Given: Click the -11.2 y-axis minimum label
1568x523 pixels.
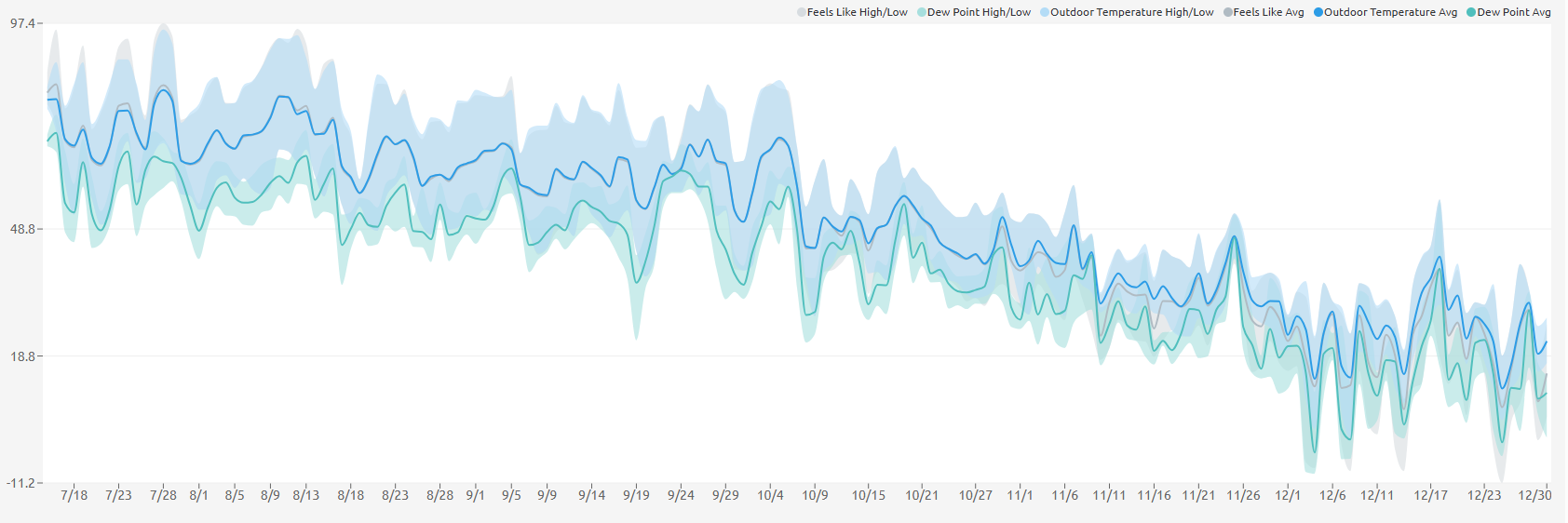Looking at the screenshot, I should click(20, 483).
